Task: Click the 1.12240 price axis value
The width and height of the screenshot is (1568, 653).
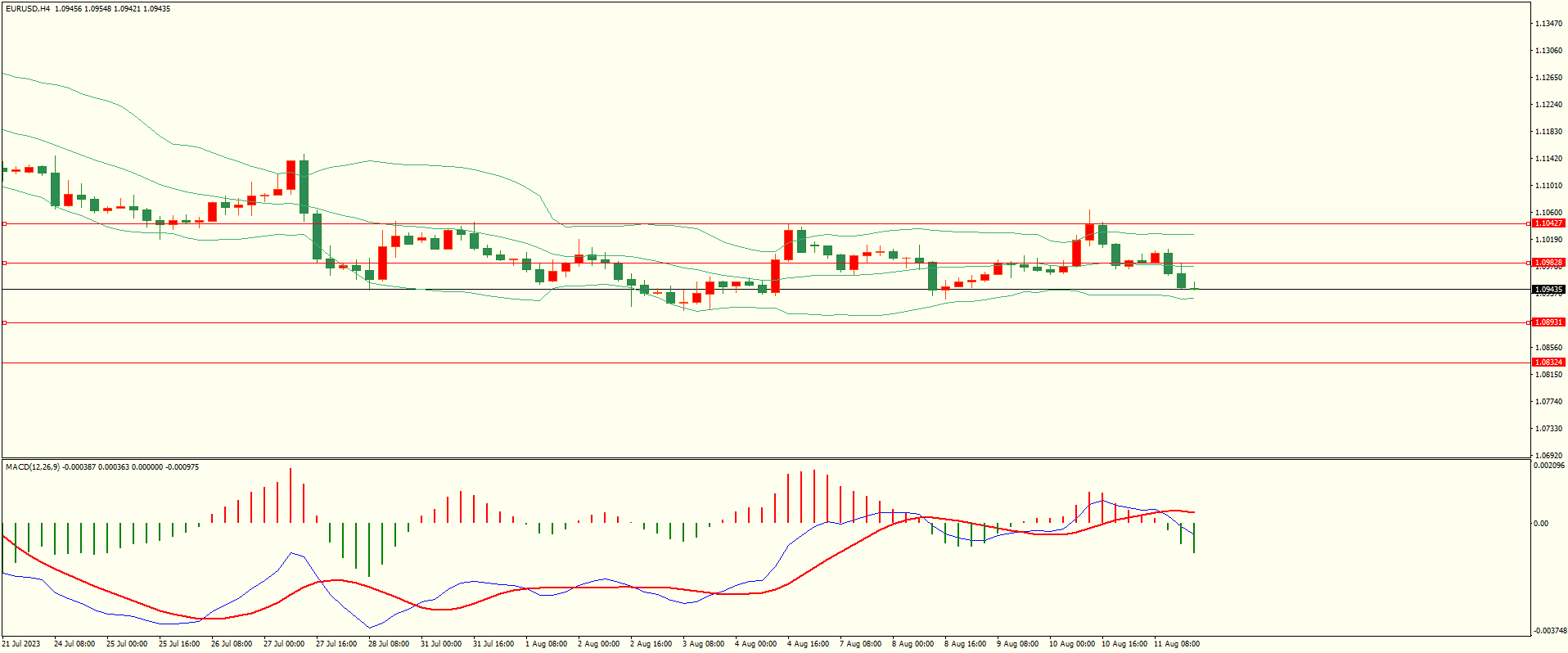Action: click(1548, 105)
